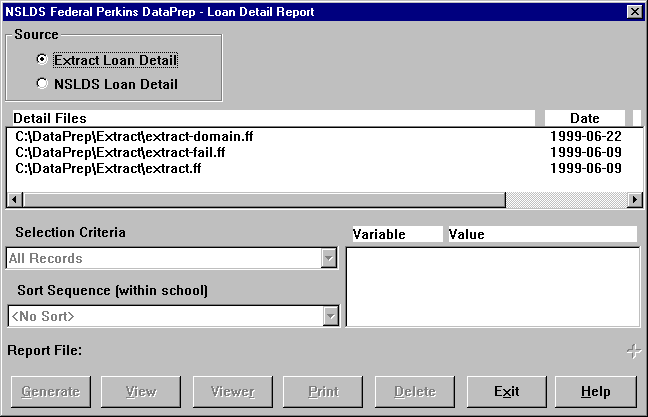Click the Generate button

pos(51,391)
